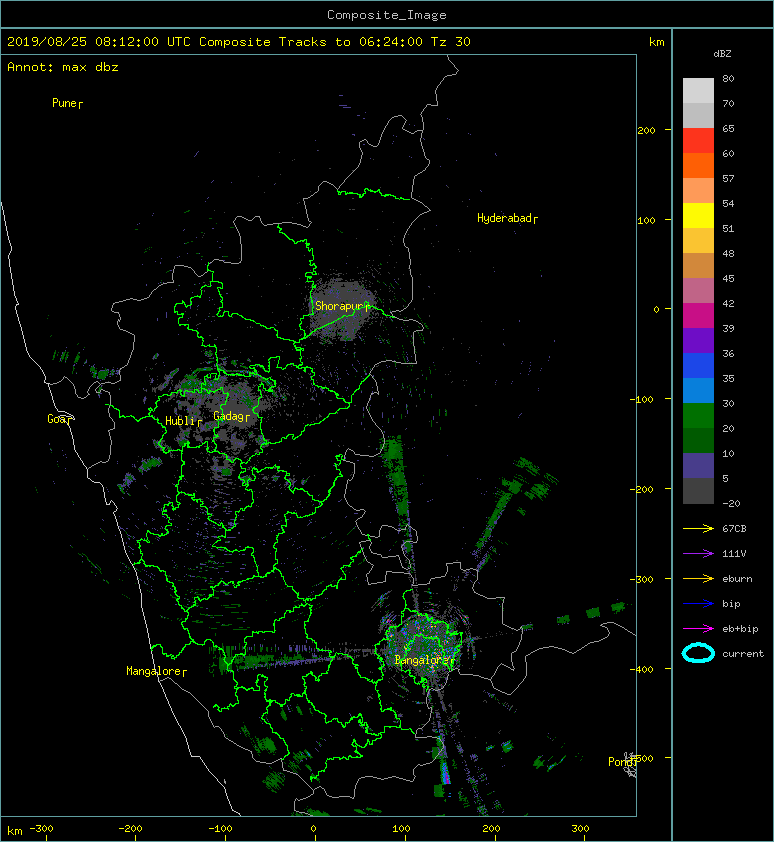The image size is (774, 842).
Task: Click the Goa city label
Action: (x=59, y=419)
